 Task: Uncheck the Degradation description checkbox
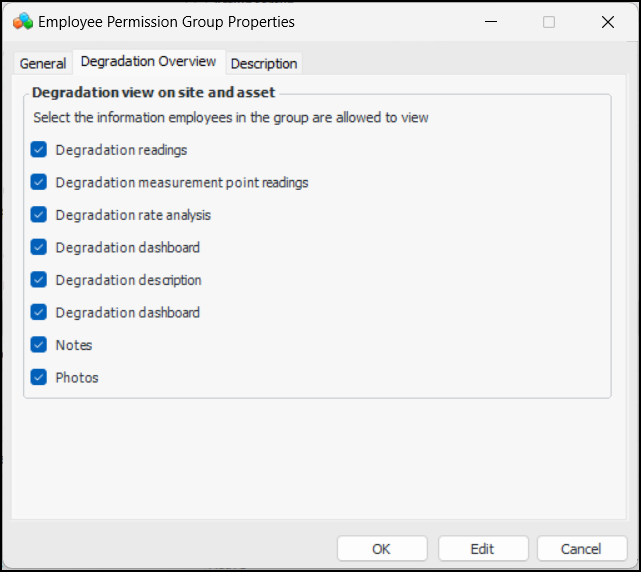coord(39,280)
